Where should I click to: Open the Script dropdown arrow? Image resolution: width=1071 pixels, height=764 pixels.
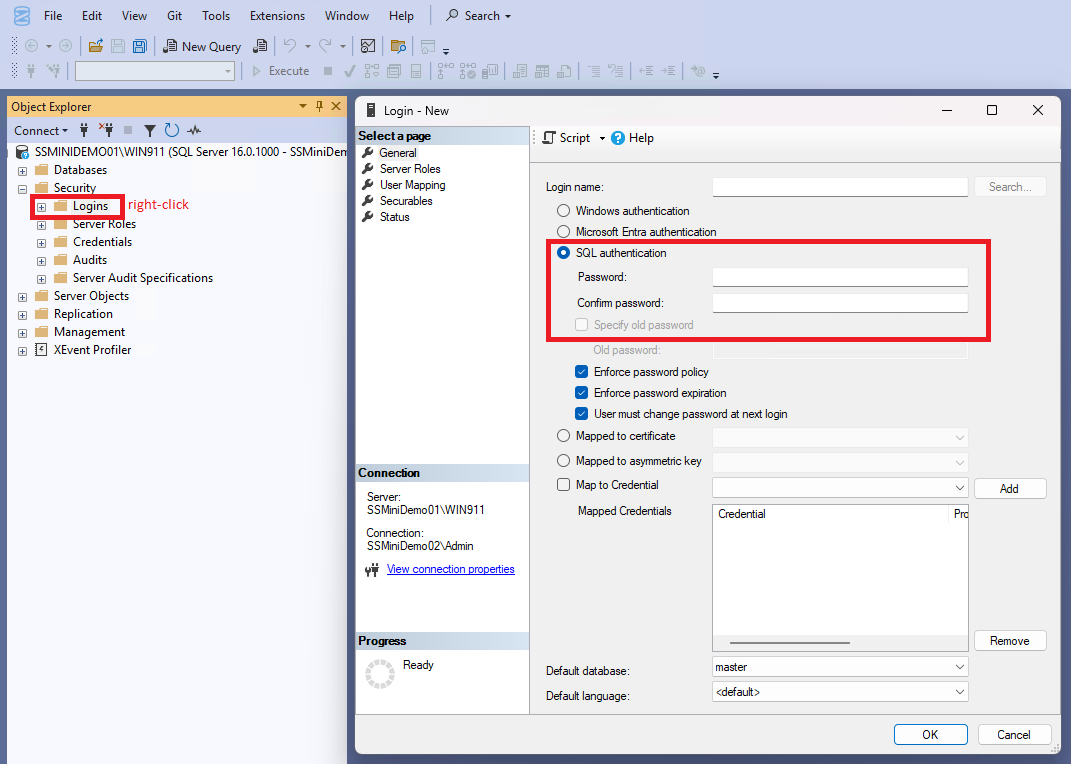[602, 139]
